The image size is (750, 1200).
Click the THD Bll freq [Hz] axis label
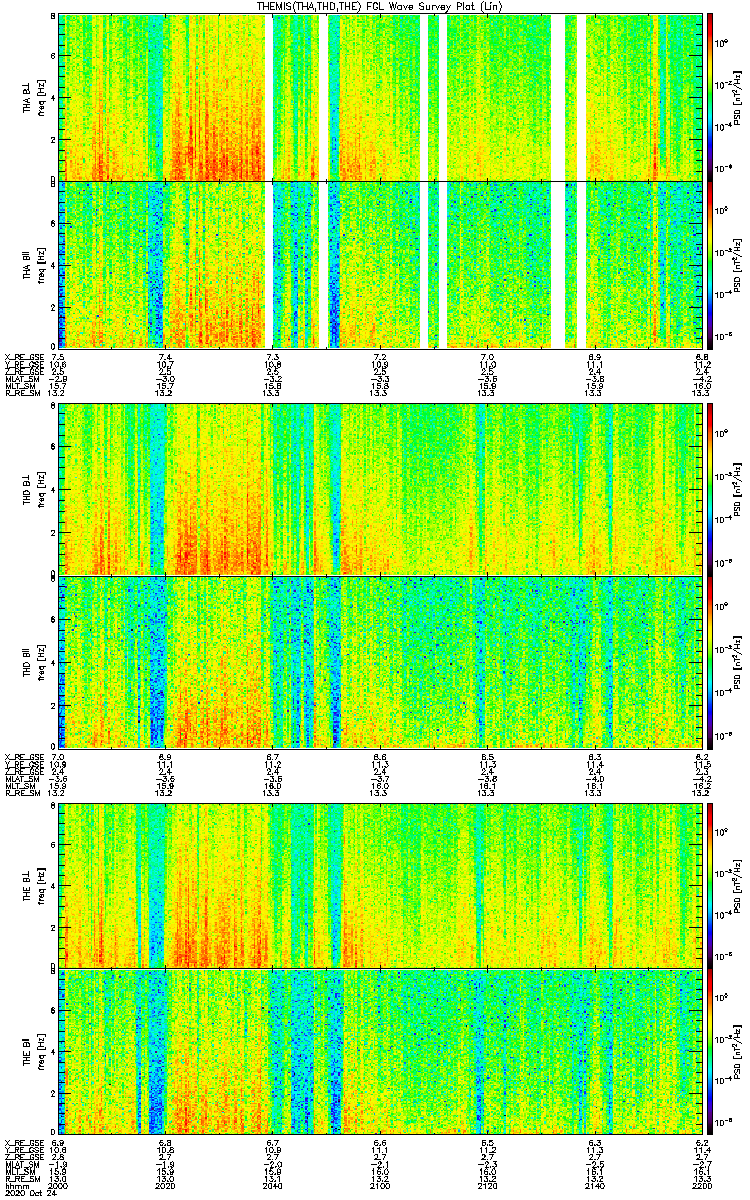33,662
